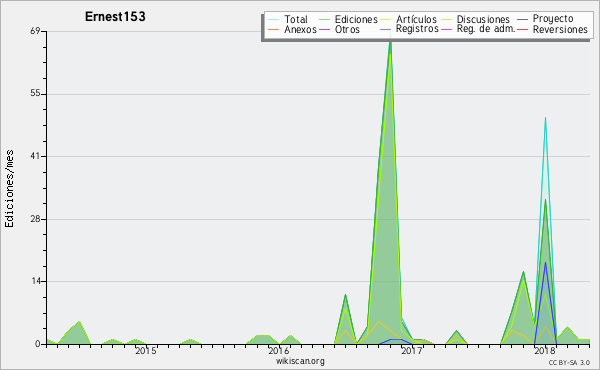The height and width of the screenshot is (370, 600).
Task: Click the red Reversiones legend line swatch
Action: point(523,29)
